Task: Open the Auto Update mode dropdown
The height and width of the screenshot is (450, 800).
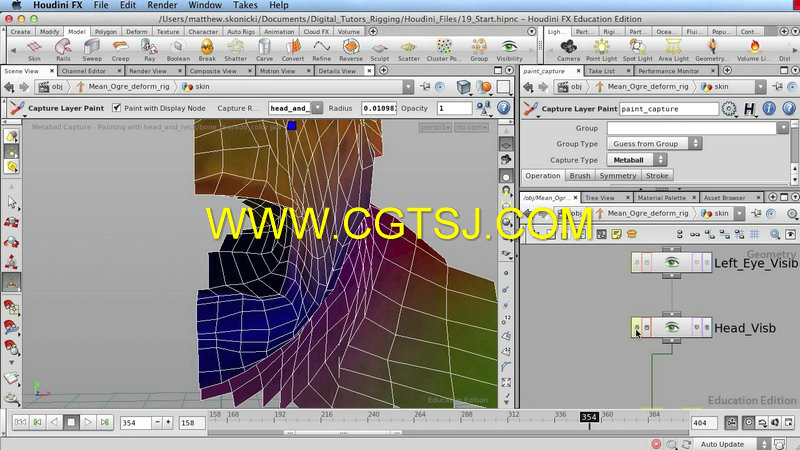Action: click(731, 444)
